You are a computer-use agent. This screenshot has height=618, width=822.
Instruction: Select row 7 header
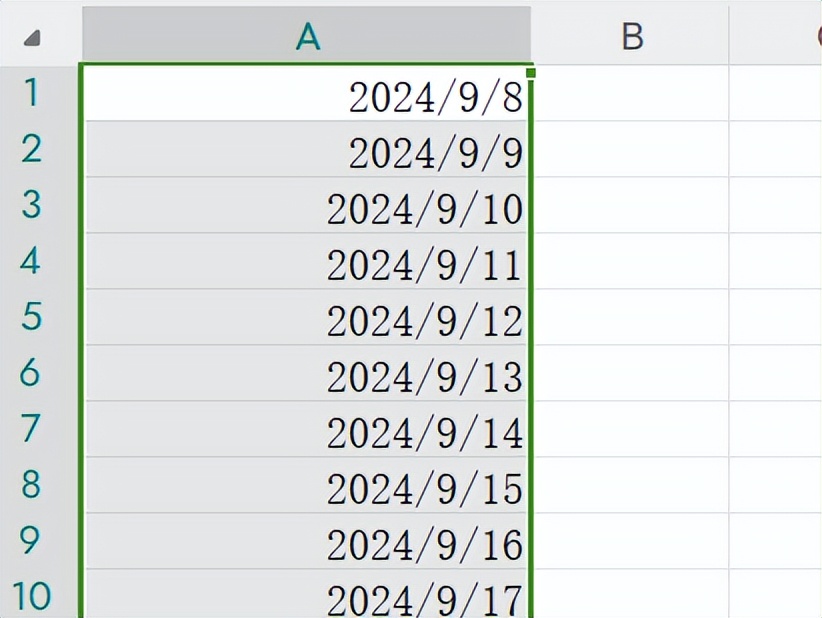39,429
